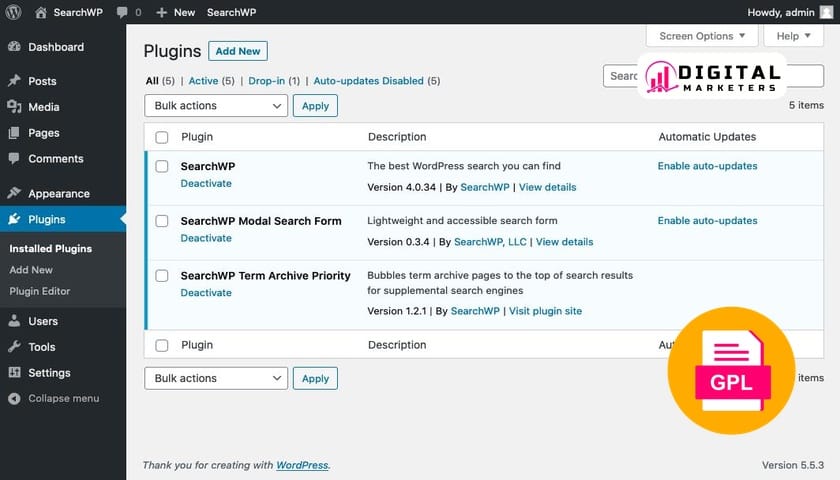Click the Settings sliders icon in sidebar
This screenshot has height=480, width=840.
click(x=14, y=373)
